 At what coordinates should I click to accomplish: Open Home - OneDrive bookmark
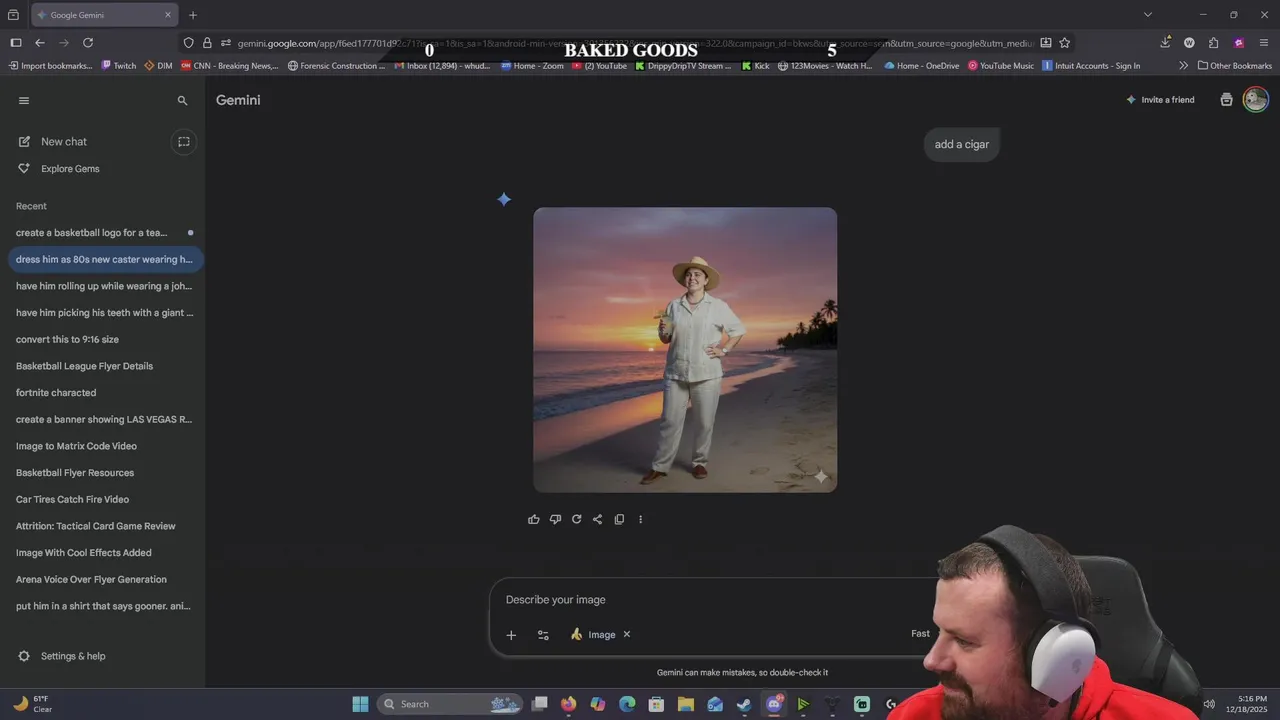point(922,66)
